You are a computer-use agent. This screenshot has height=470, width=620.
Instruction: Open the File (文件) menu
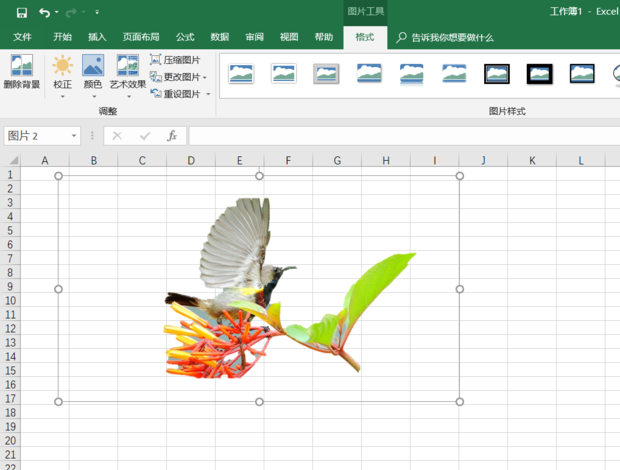click(x=22, y=37)
